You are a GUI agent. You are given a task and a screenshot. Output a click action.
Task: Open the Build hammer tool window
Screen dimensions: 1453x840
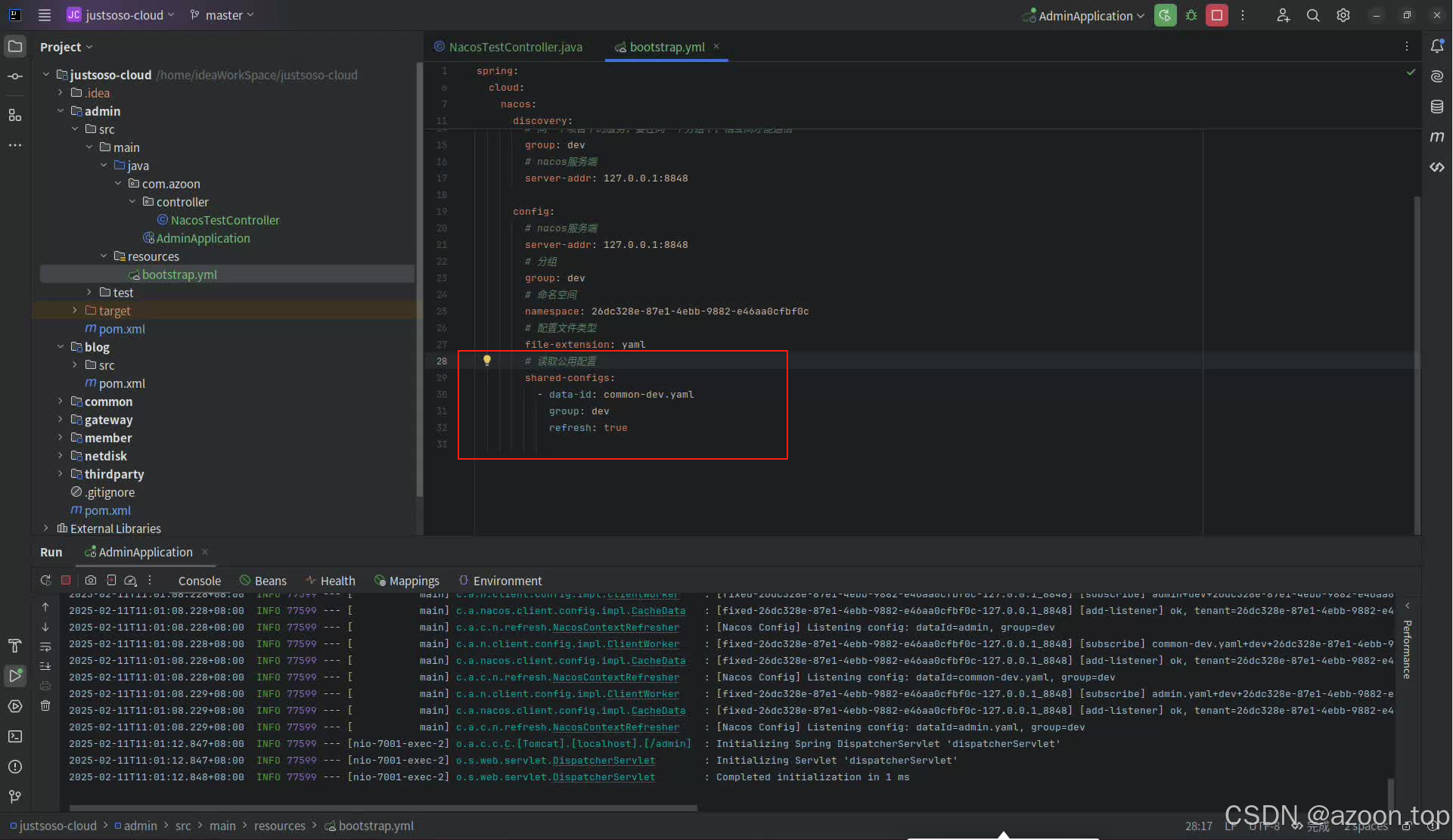(15, 646)
